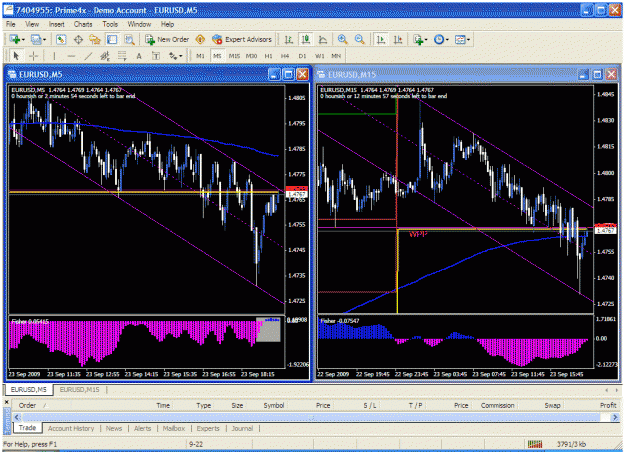Select the Cursor arrow tool

coord(16,56)
